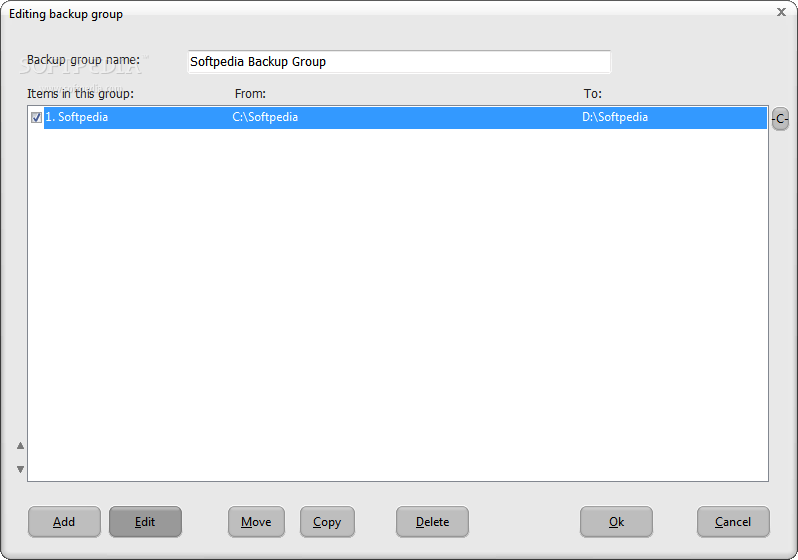Viewport: 798px width, 560px height.
Task: Click inside the Backup group name field
Action: click(399, 62)
